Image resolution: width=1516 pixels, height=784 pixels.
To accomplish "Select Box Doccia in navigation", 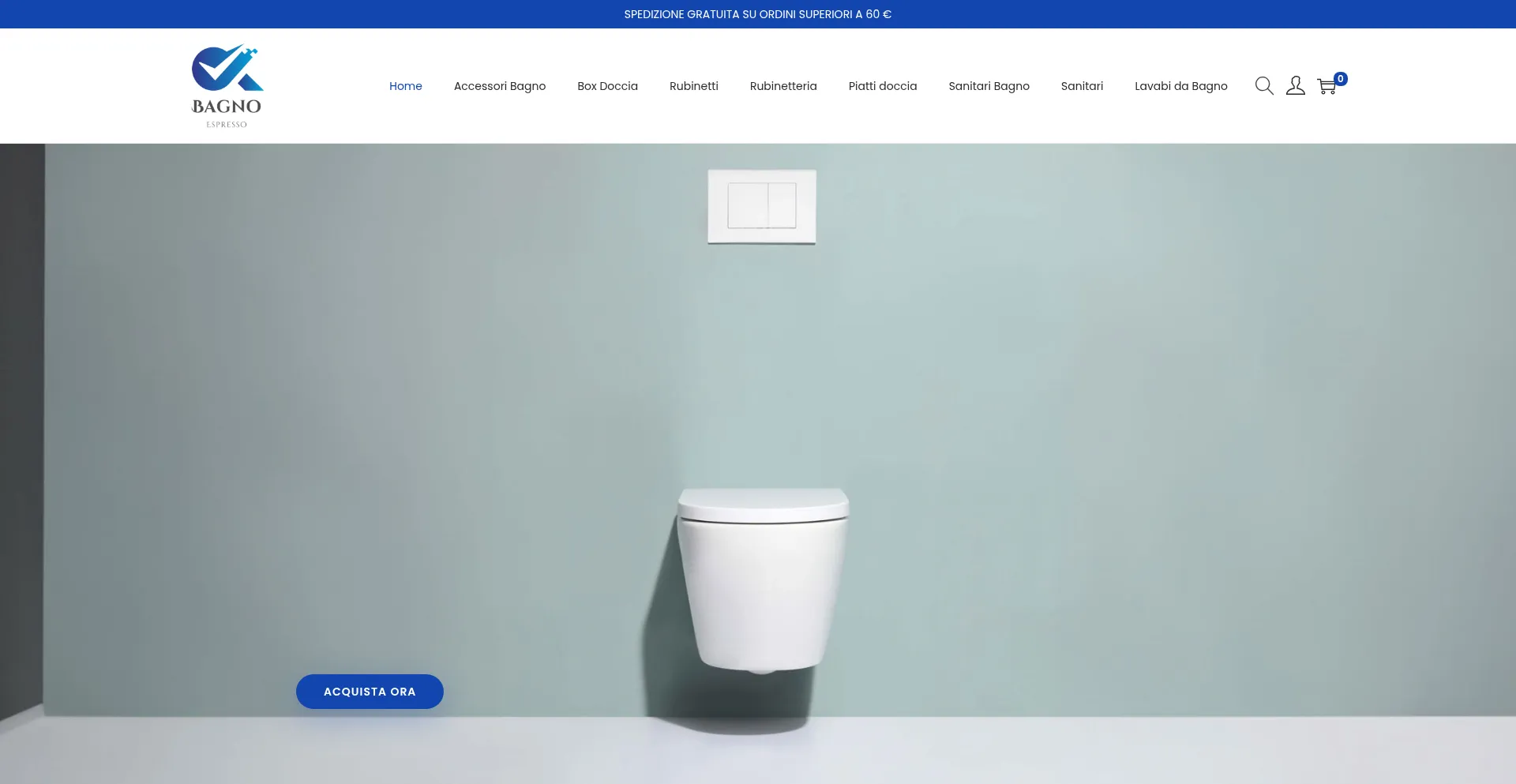I will click(607, 86).
